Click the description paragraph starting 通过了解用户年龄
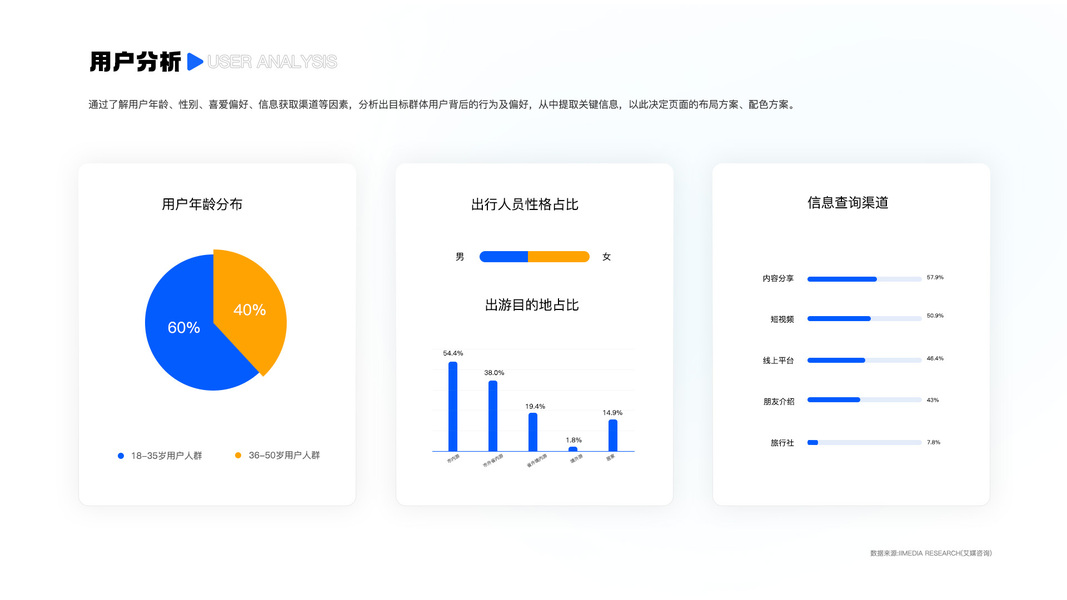This screenshot has height=600, width=1067. point(443,105)
